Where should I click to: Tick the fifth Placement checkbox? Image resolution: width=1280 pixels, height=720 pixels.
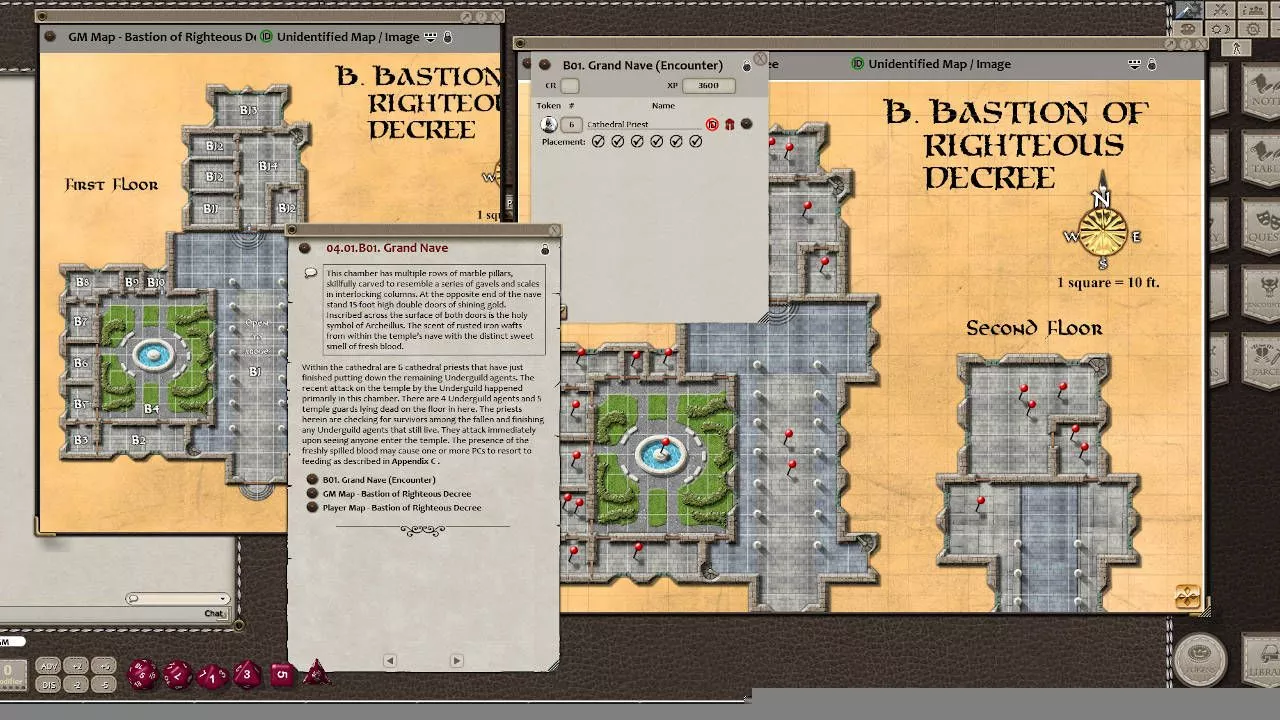tap(676, 142)
